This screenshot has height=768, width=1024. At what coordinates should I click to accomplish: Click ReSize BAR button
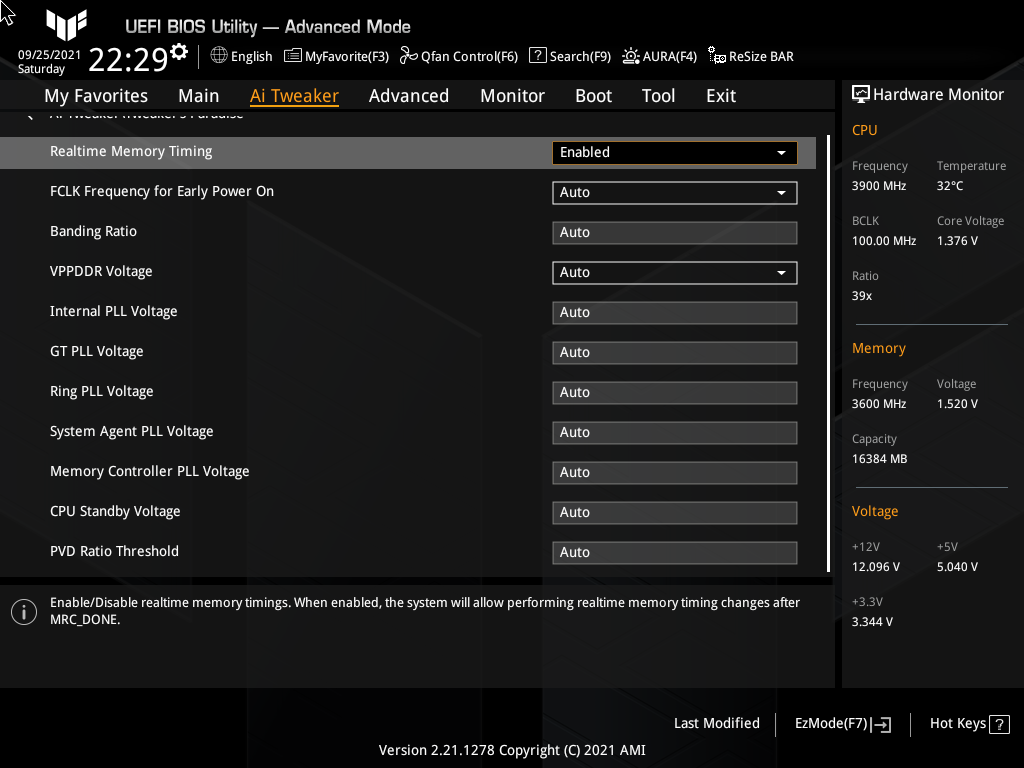[x=751, y=56]
